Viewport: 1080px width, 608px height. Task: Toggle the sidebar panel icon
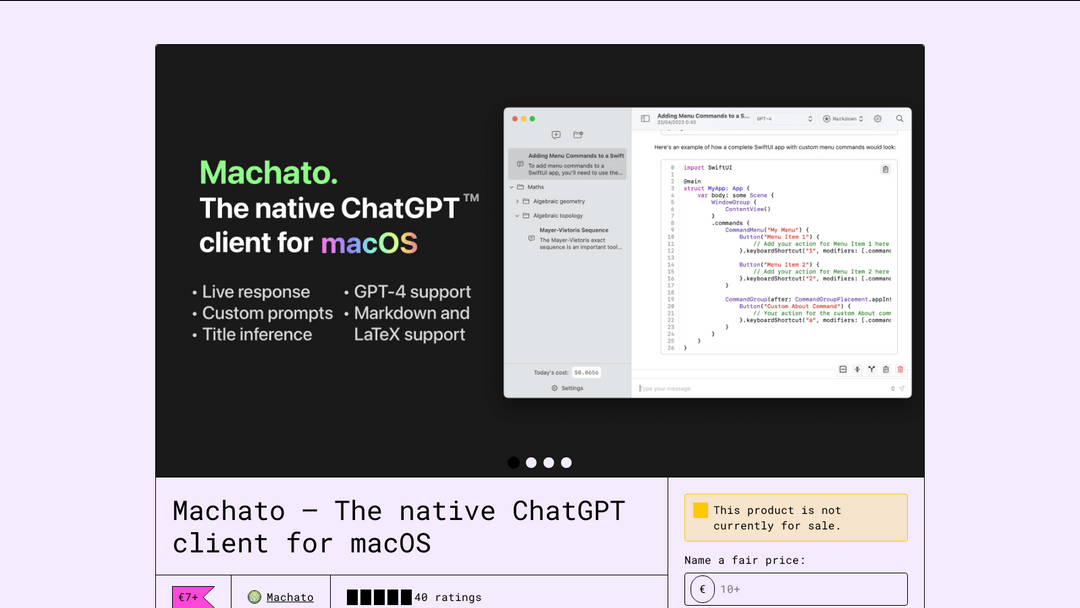click(x=645, y=118)
